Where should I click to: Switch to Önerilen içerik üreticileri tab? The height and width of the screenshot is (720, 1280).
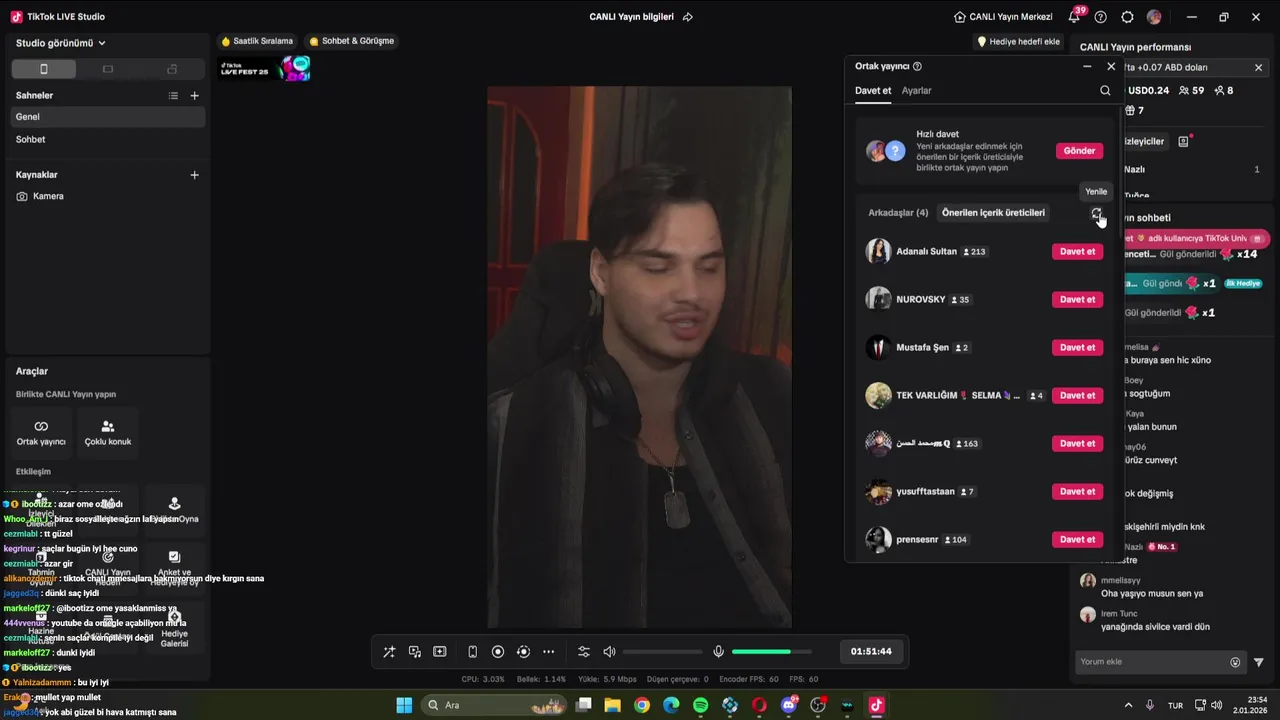click(x=993, y=213)
